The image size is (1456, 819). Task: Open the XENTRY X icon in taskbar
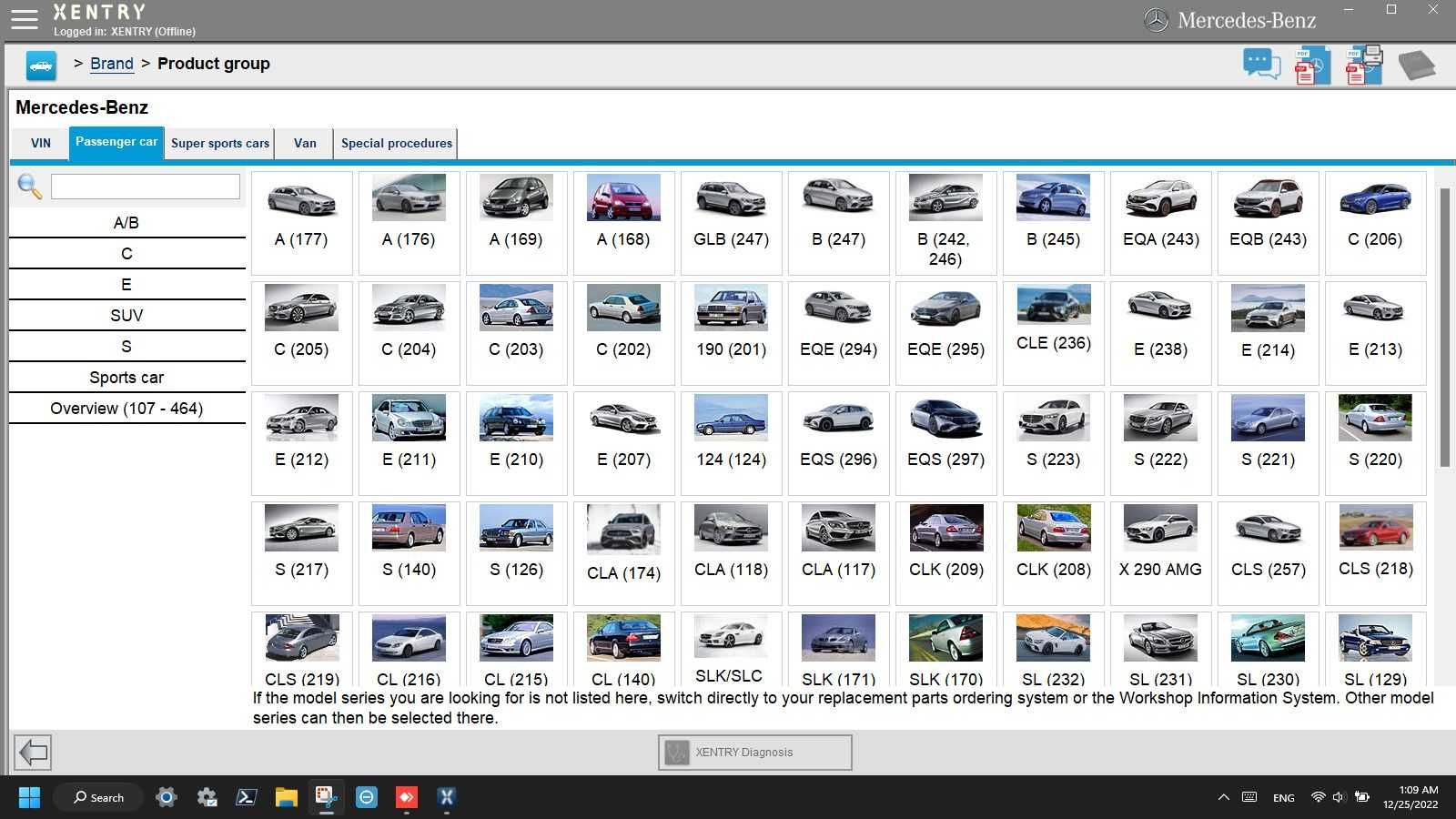click(x=446, y=797)
